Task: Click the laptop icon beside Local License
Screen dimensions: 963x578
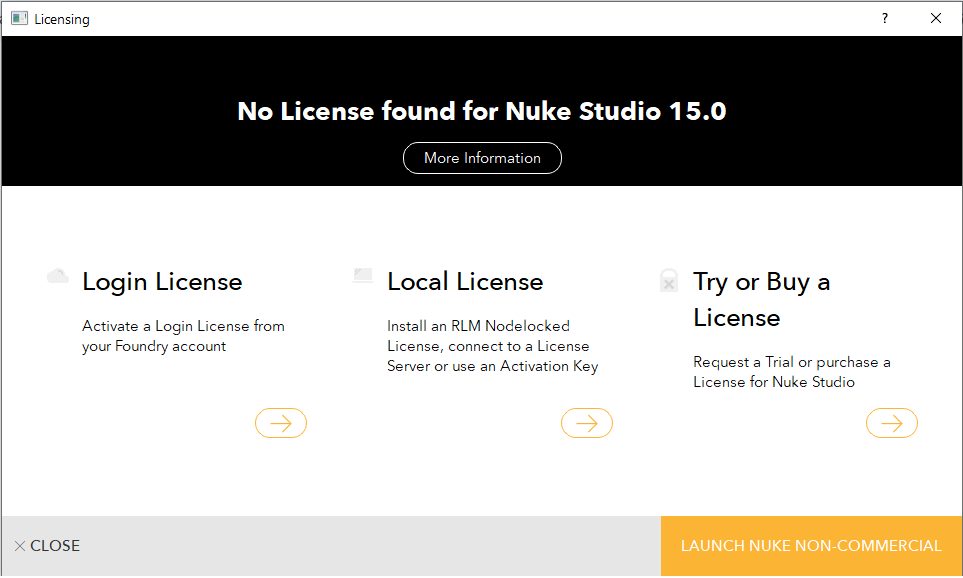Action: tap(363, 276)
